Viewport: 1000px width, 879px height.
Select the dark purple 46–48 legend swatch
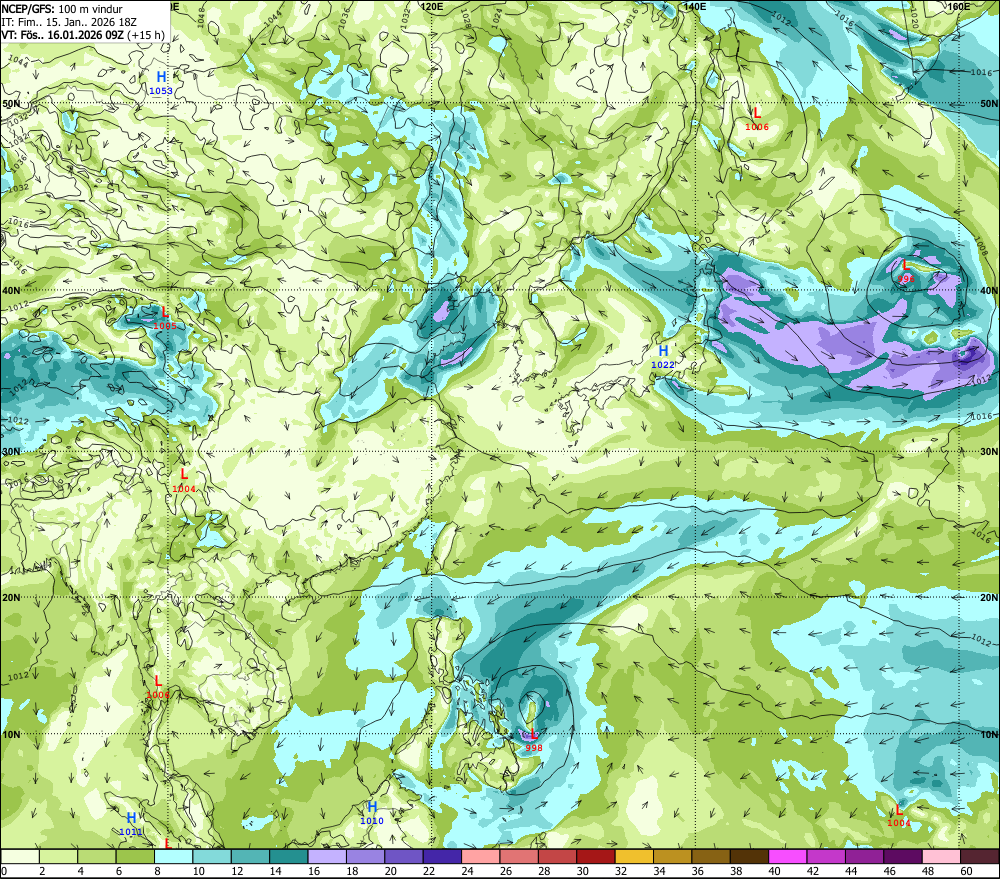pos(902,856)
